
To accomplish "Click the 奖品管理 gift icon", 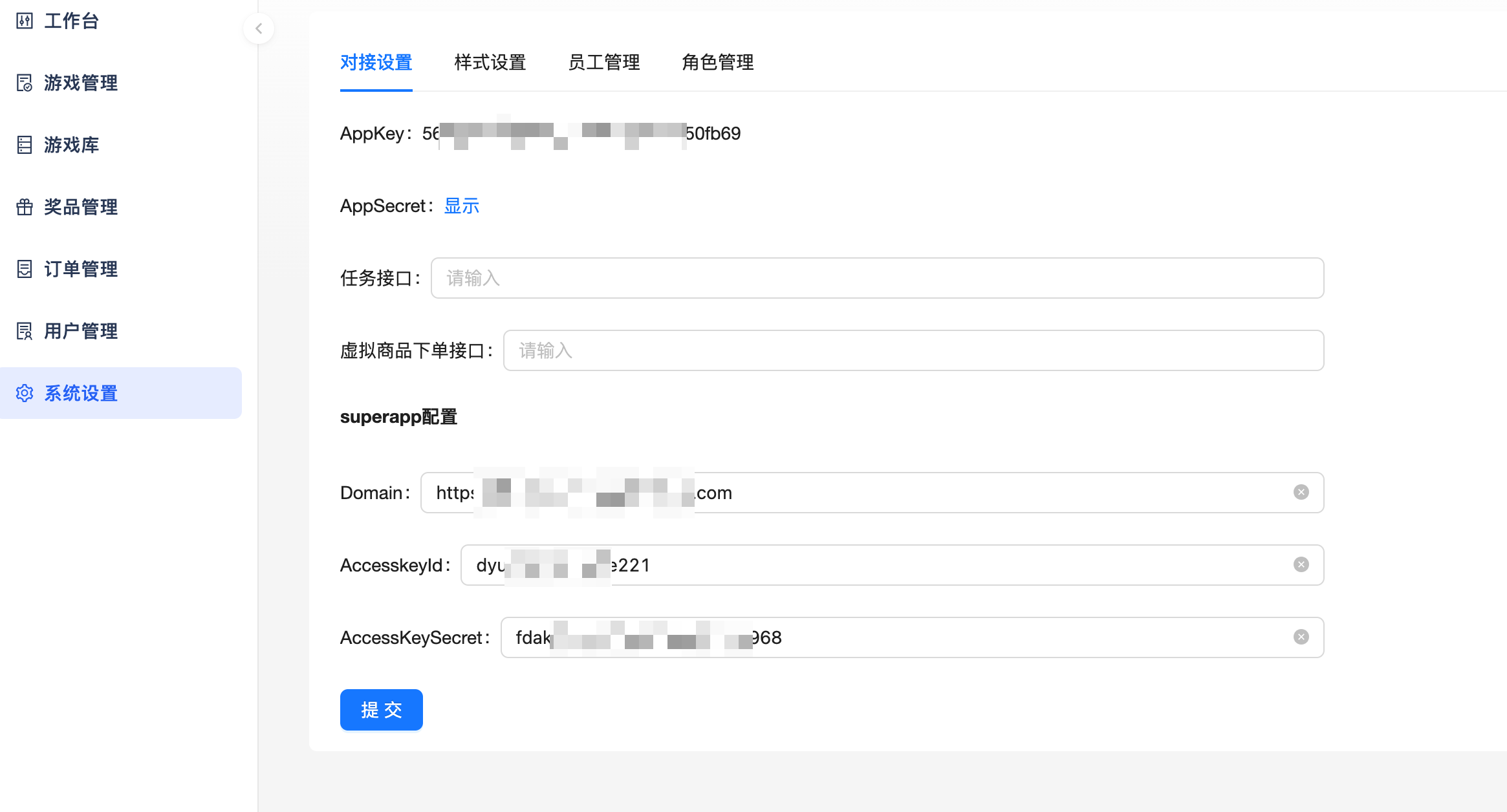I will coord(25,207).
